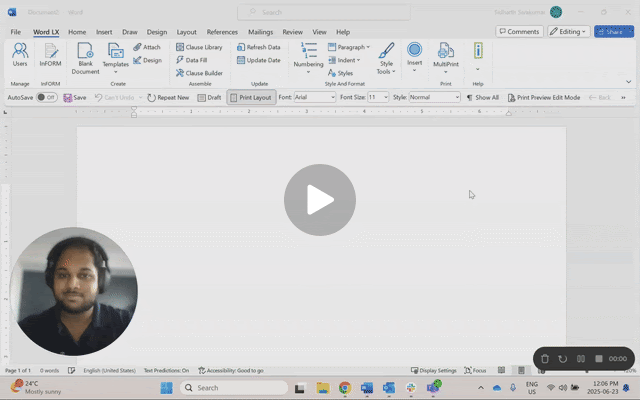Click the Clause Library icon

coord(199,47)
